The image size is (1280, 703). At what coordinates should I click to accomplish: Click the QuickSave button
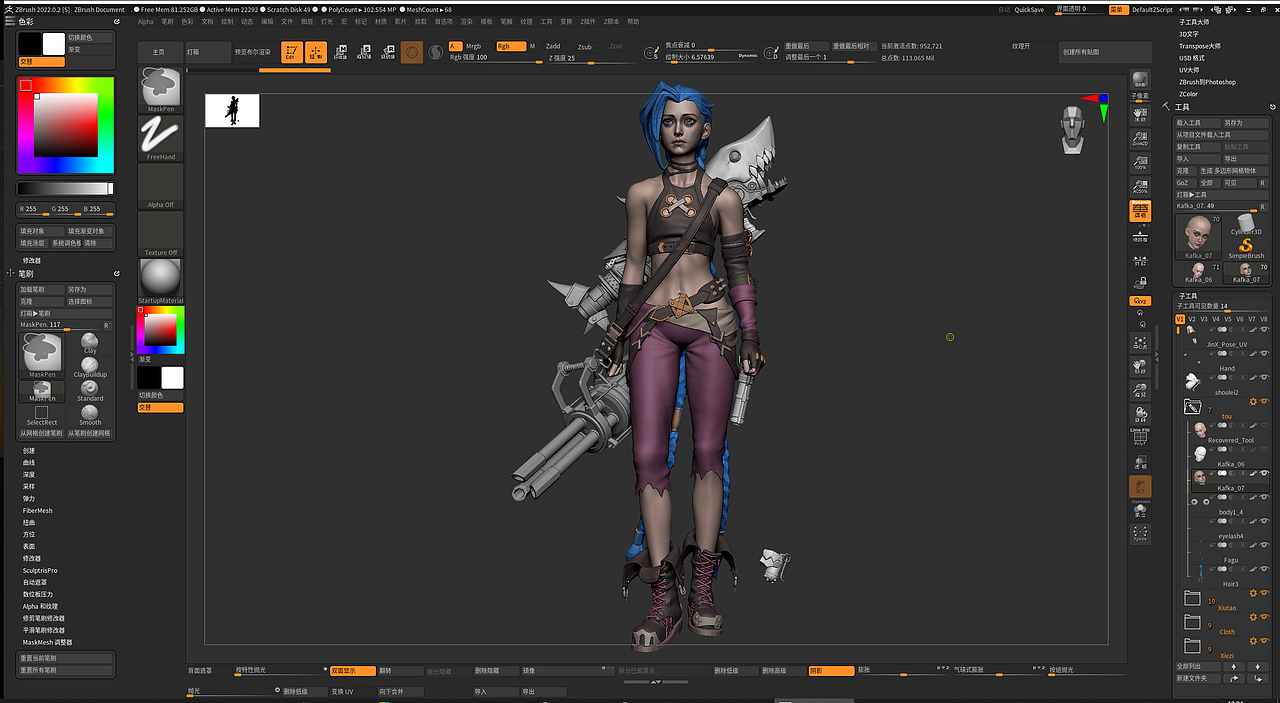click(x=1029, y=9)
